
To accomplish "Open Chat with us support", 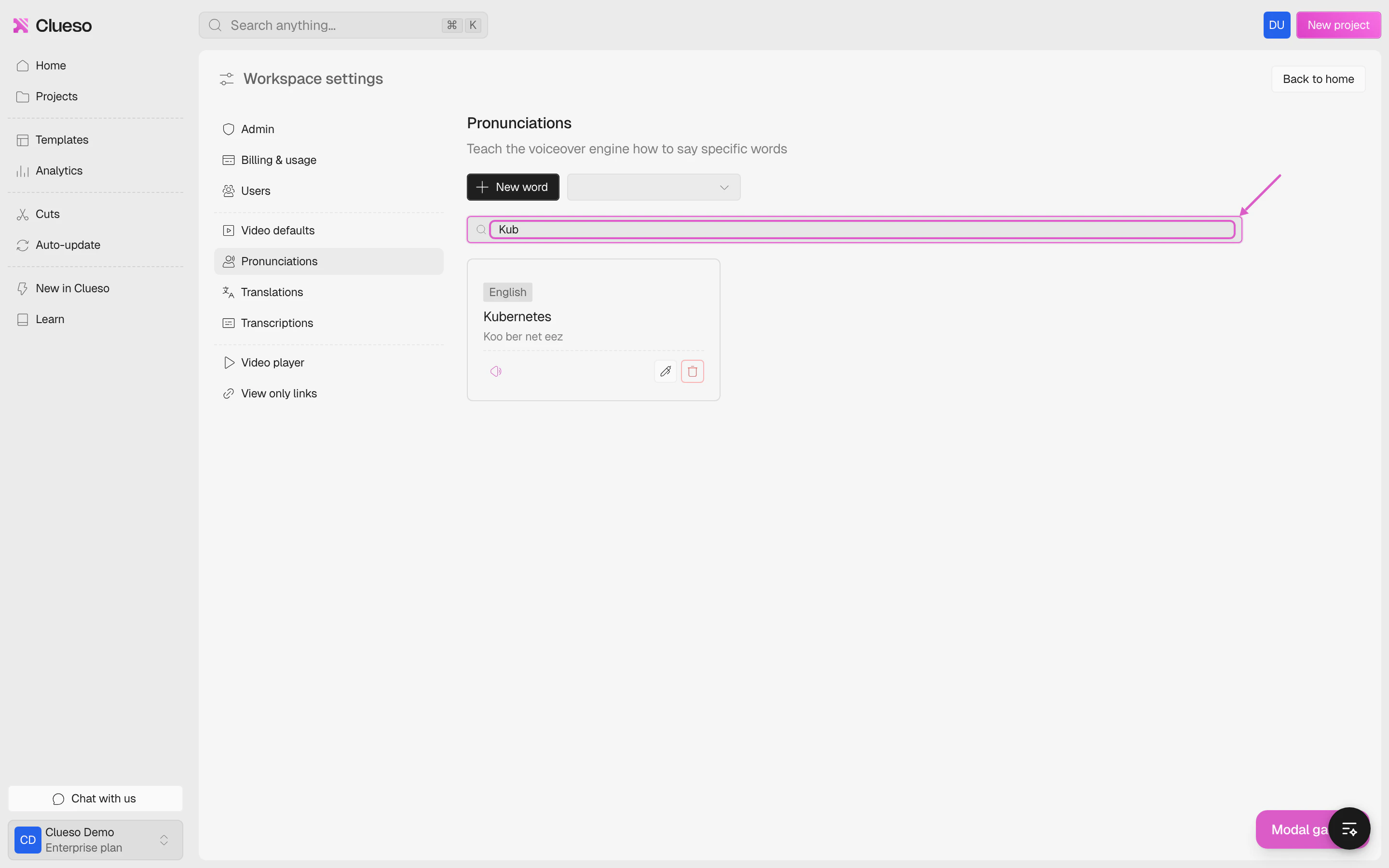I will (x=95, y=799).
